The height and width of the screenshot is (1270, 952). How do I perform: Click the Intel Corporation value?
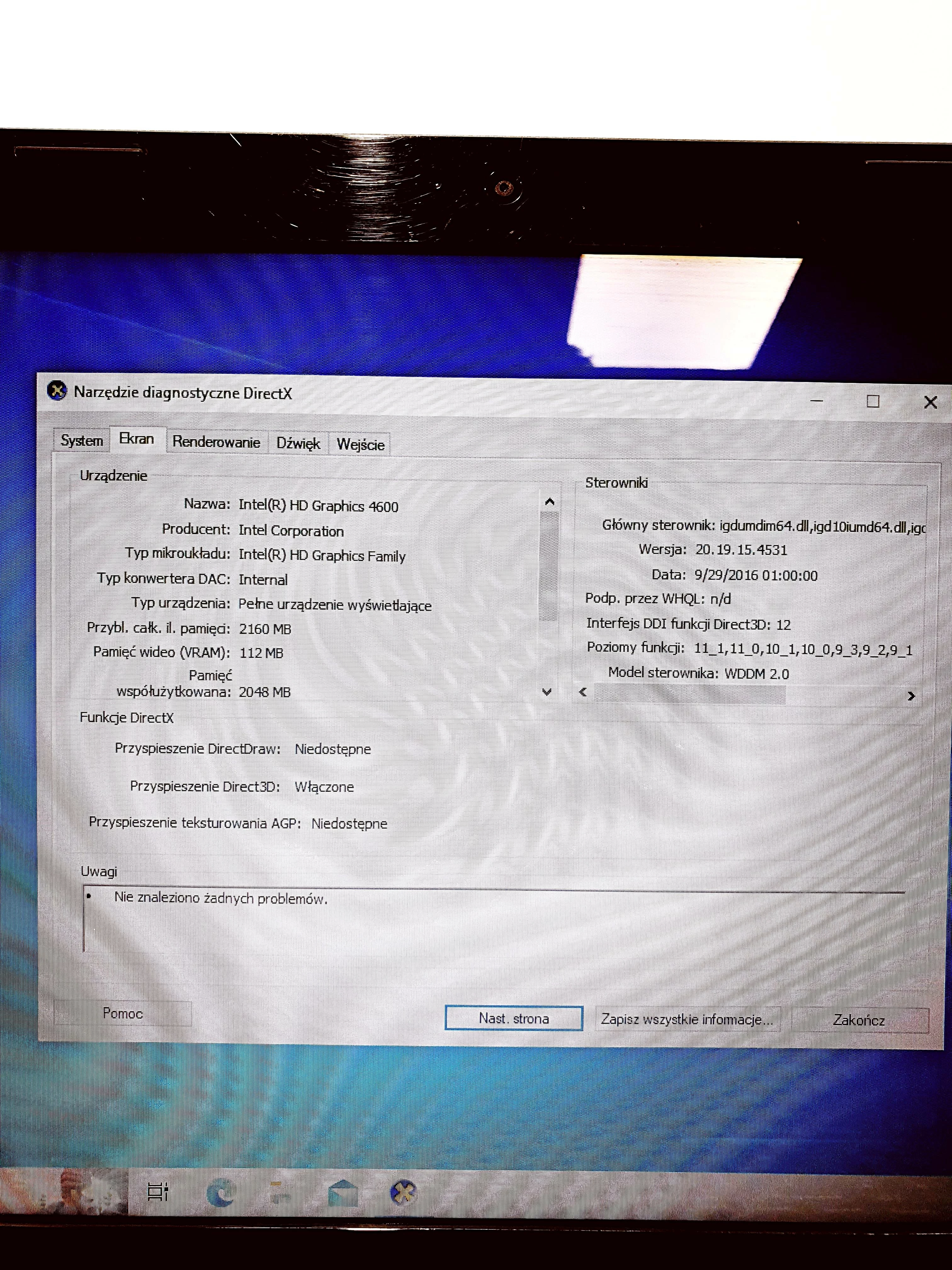pyautogui.click(x=292, y=531)
